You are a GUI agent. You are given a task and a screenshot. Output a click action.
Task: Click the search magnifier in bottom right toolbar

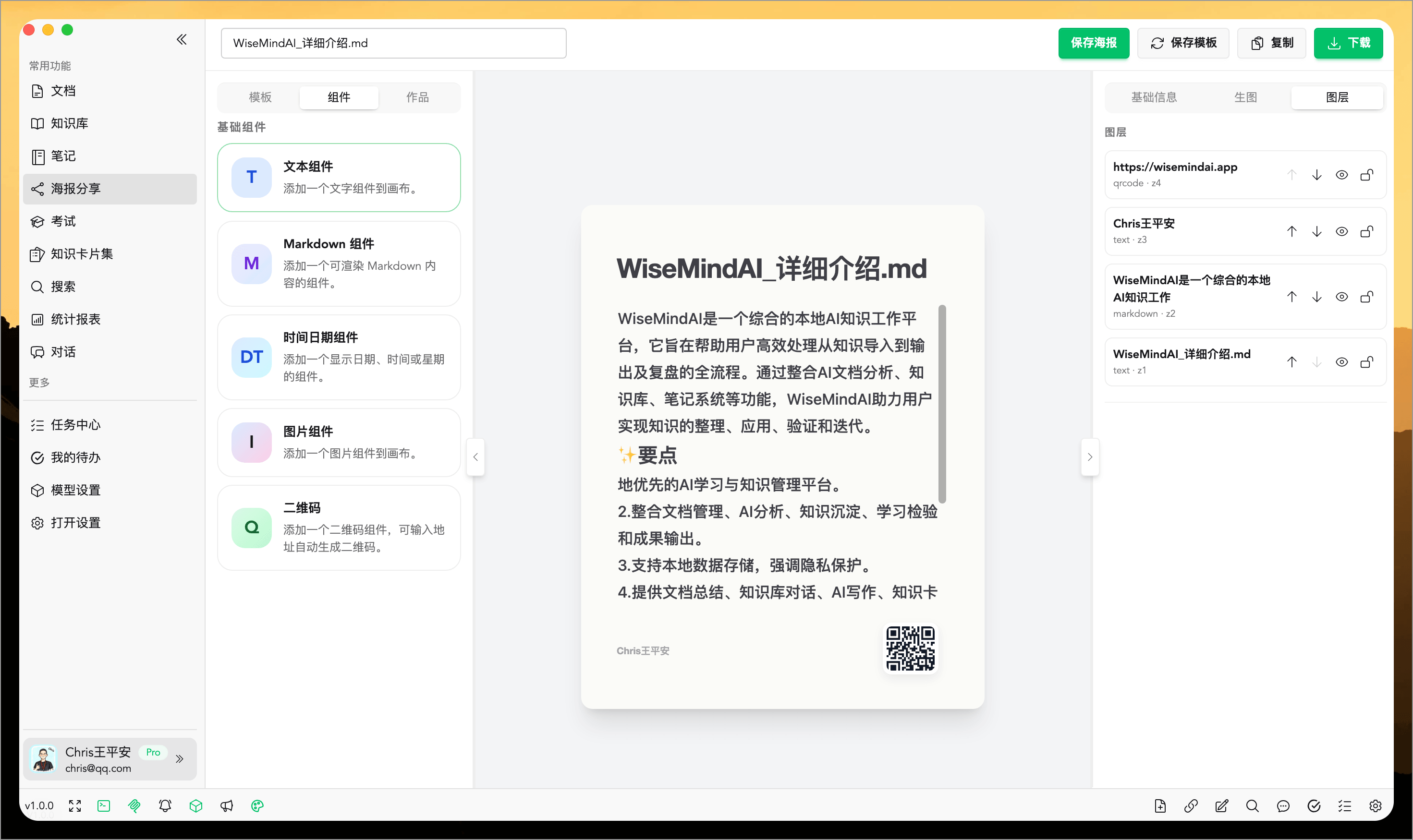(1252, 805)
